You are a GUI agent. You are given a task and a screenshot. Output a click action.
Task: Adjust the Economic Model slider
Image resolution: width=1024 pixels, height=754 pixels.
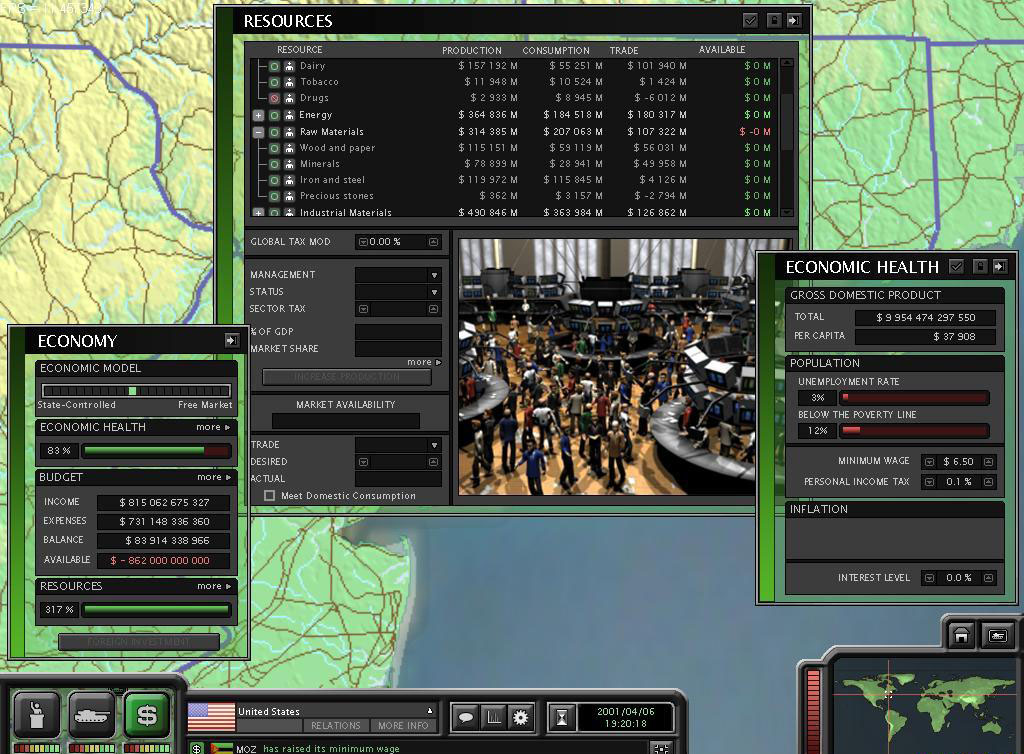coord(134,391)
